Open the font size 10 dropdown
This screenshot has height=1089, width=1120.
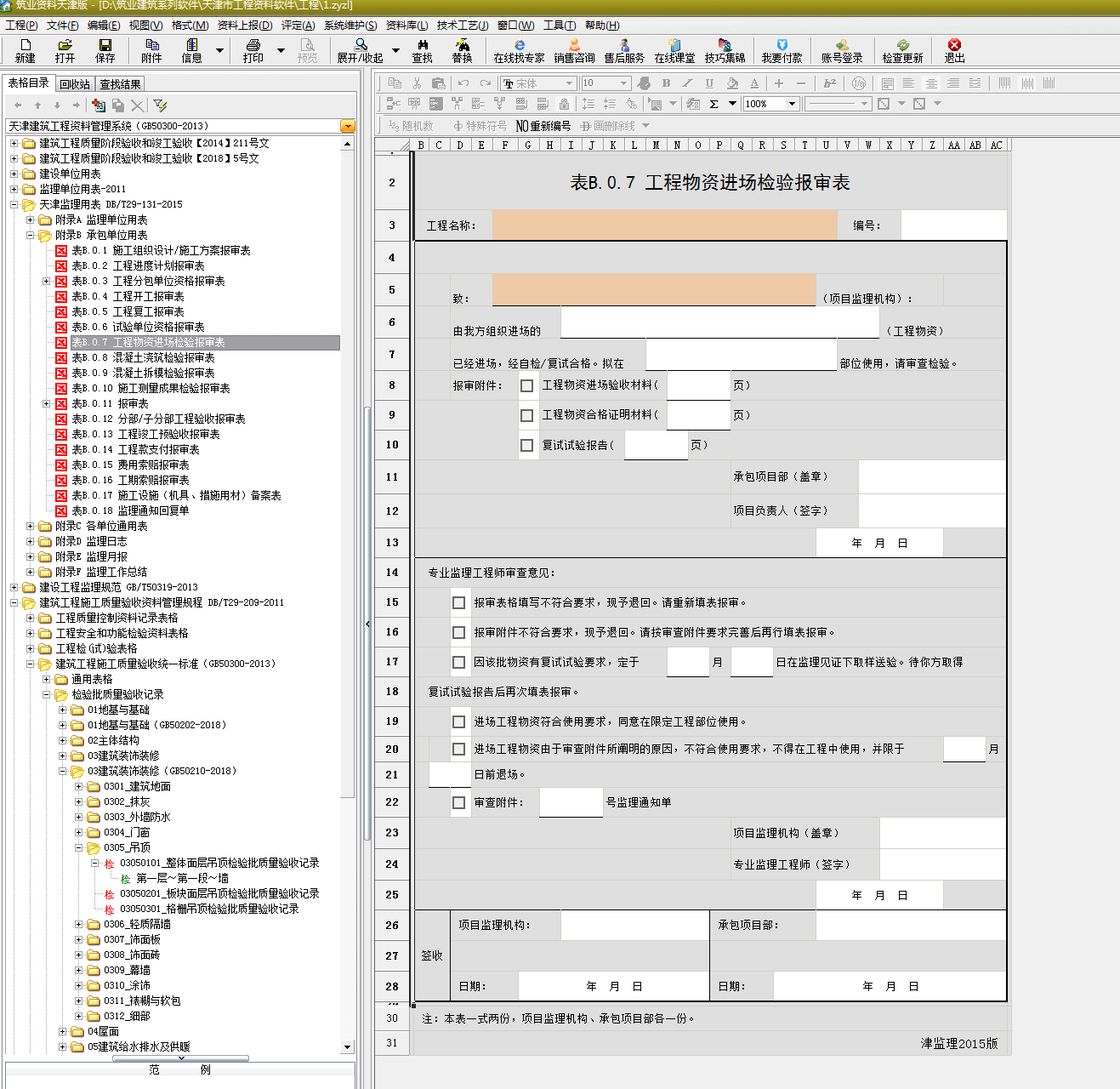click(623, 83)
